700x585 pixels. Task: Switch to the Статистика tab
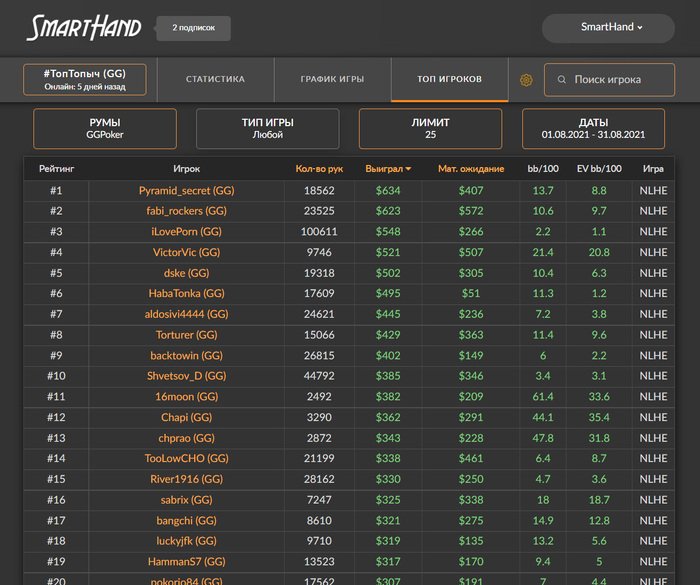[x=215, y=79]
